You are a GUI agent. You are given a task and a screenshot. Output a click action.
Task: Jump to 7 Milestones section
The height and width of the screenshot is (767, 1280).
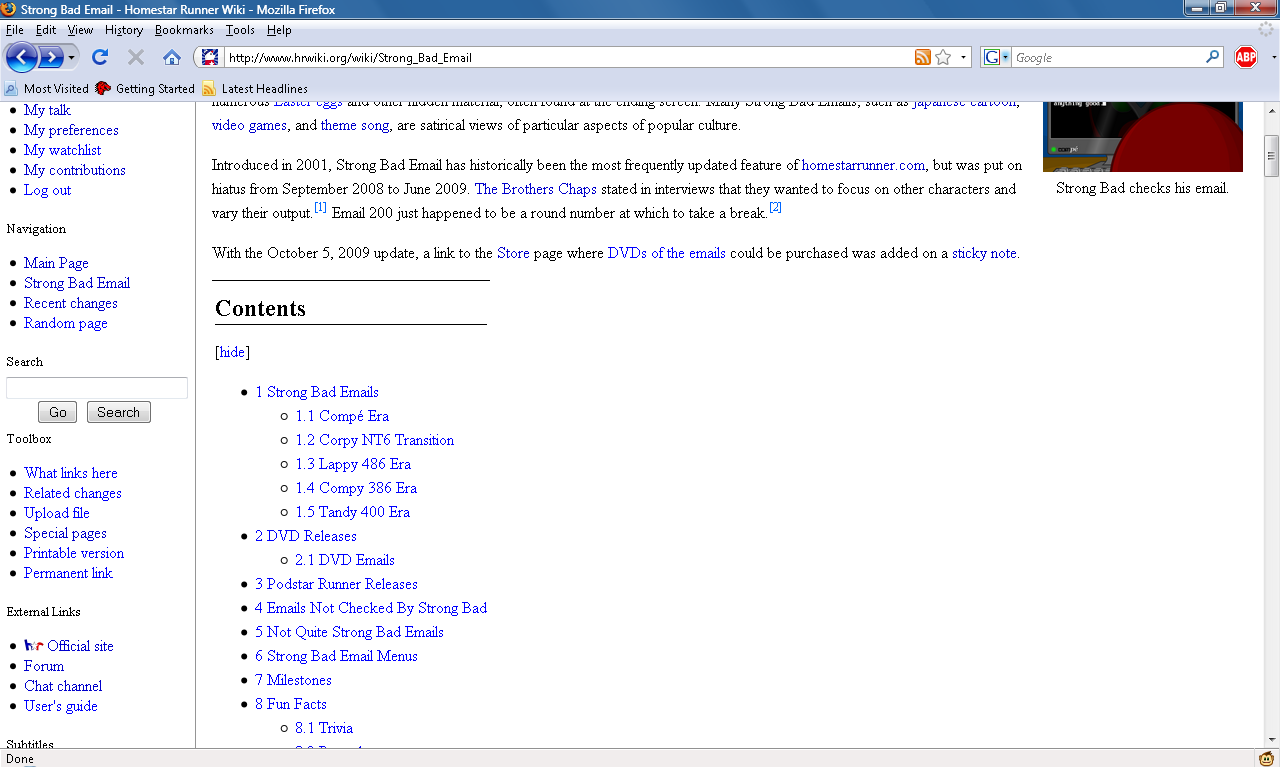point(291,680)
